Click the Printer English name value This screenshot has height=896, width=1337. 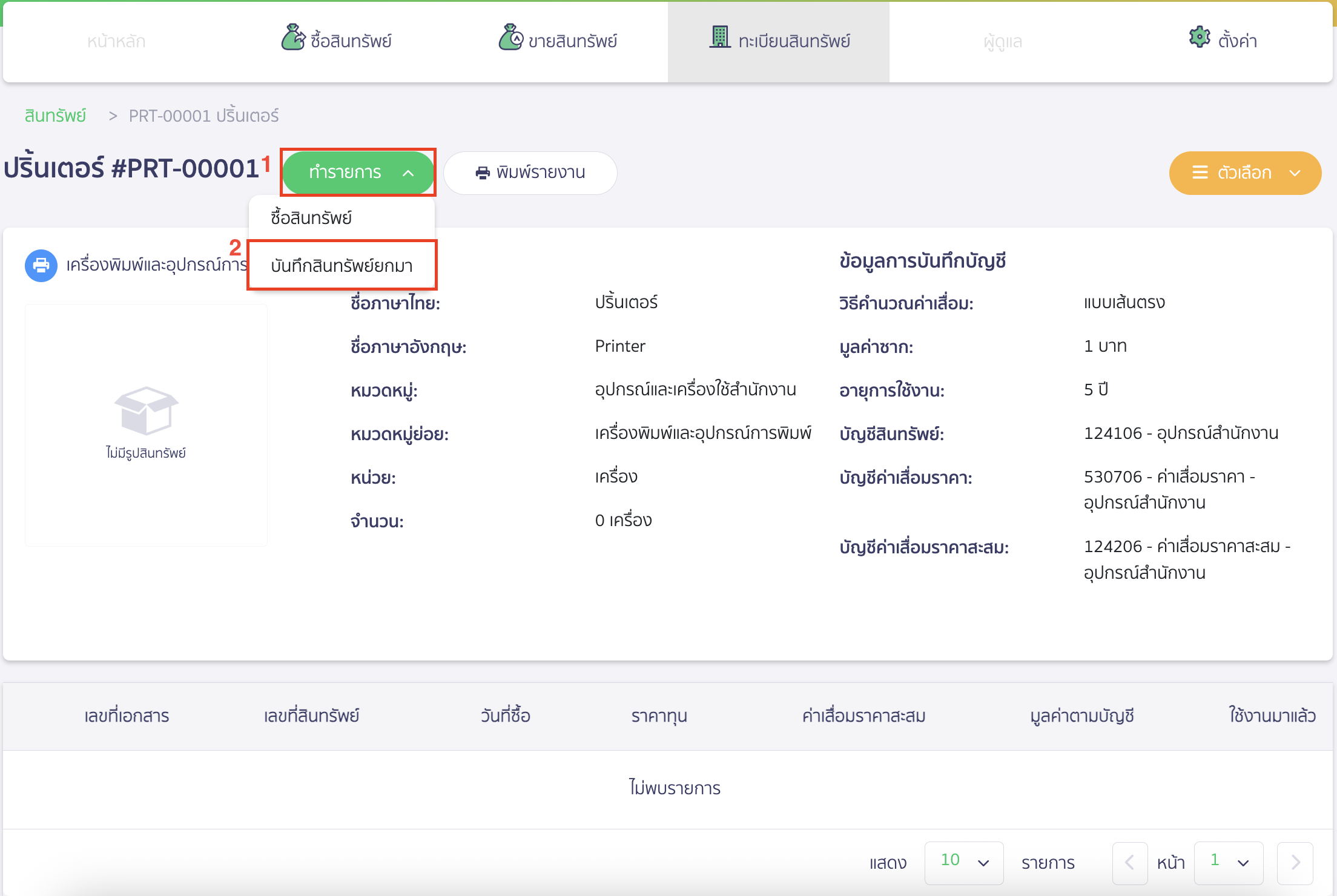(620, 346)
